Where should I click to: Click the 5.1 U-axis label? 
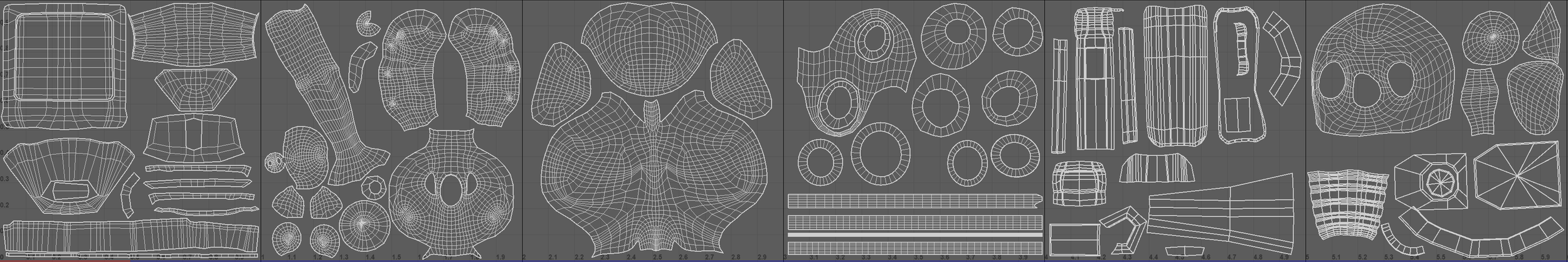pyautogui.click(x=1336, y=258)
